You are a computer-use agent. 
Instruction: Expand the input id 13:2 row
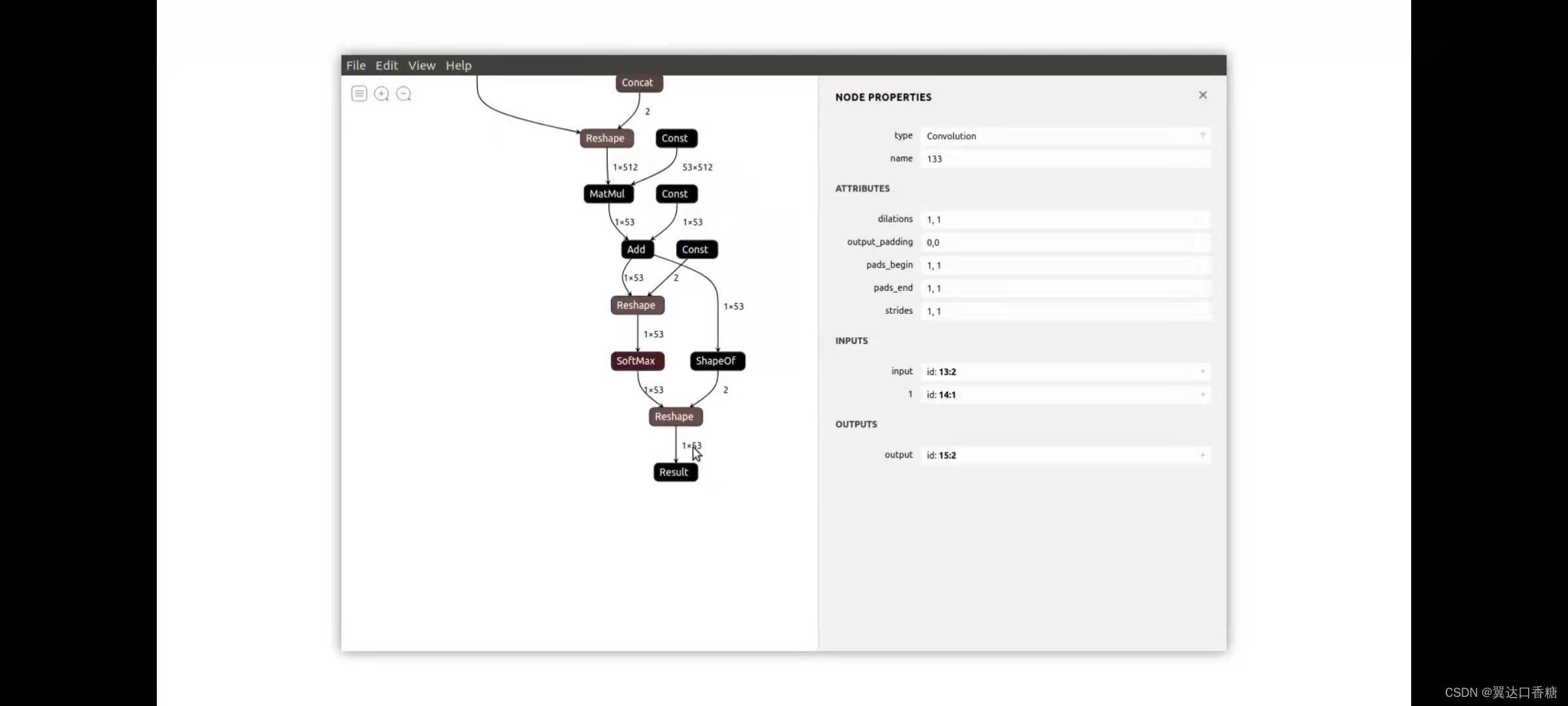[x=1202, y=371]
